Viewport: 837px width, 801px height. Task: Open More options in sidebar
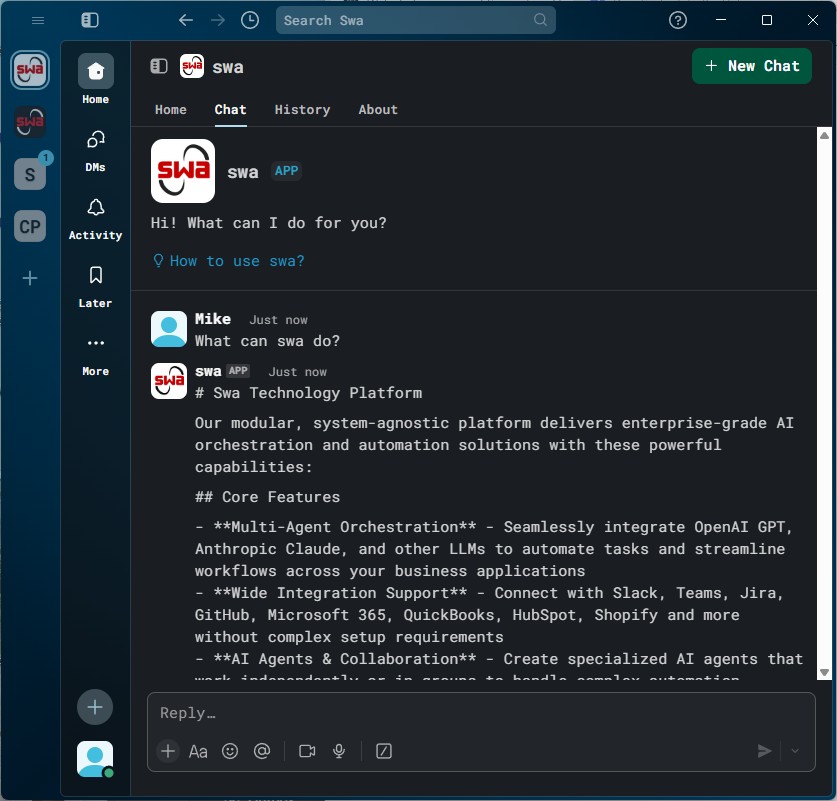[x=96, y=355]
